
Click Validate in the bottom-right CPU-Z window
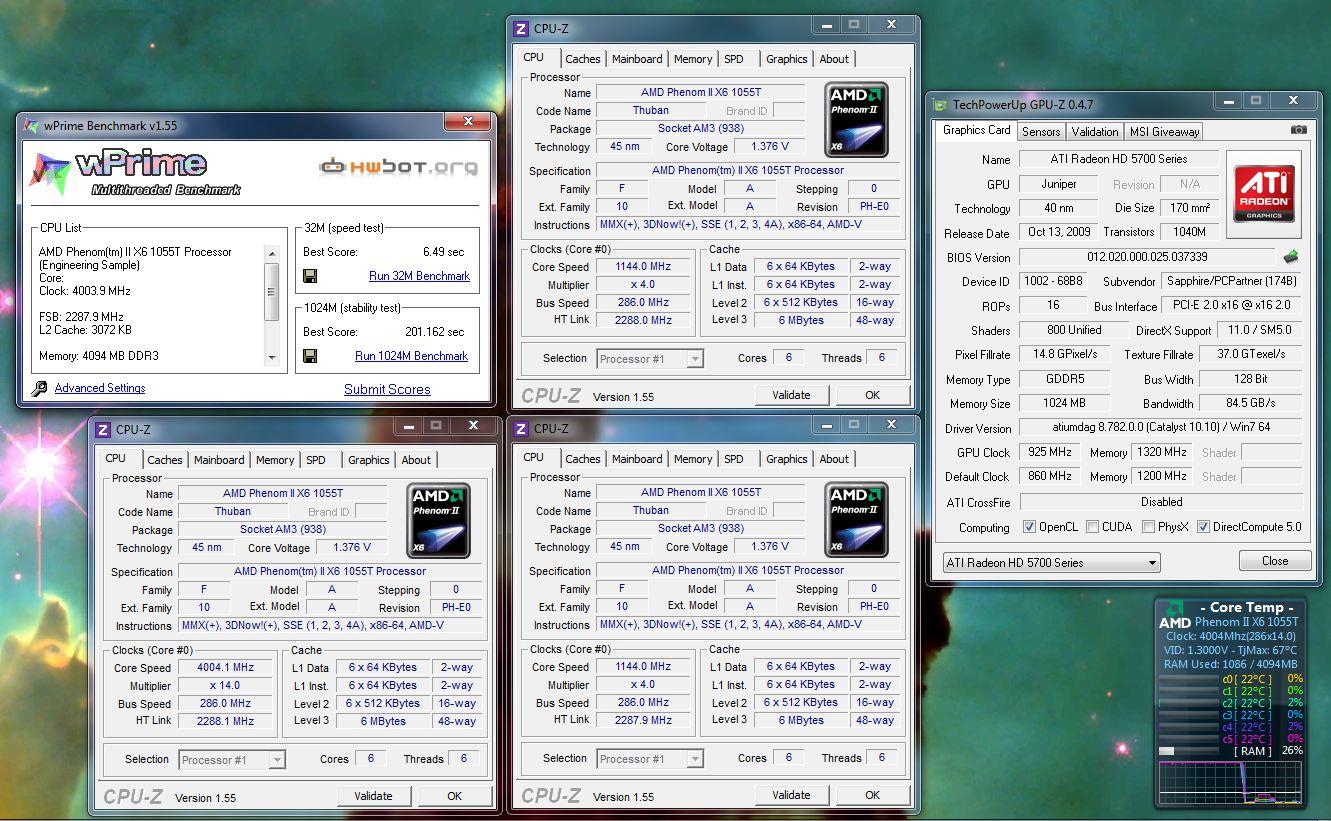(x=791, y=795)
